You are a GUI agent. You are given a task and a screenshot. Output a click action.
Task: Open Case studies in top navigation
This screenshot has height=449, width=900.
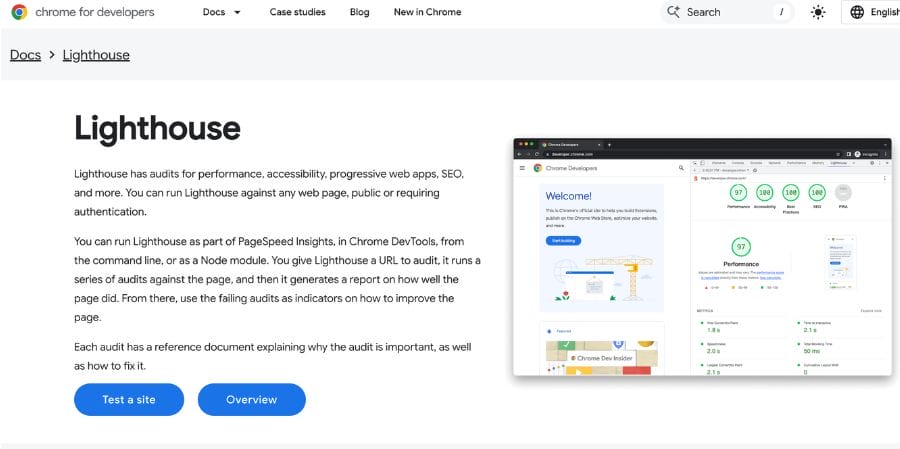tap(297, 12)
